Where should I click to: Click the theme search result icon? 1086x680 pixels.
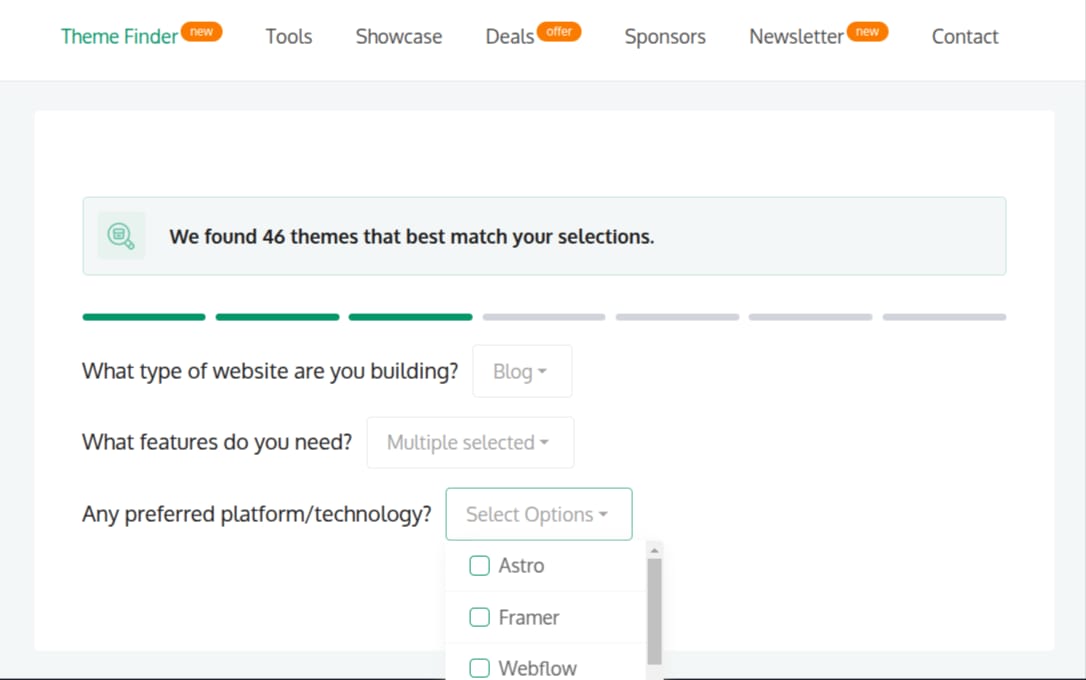121,236
